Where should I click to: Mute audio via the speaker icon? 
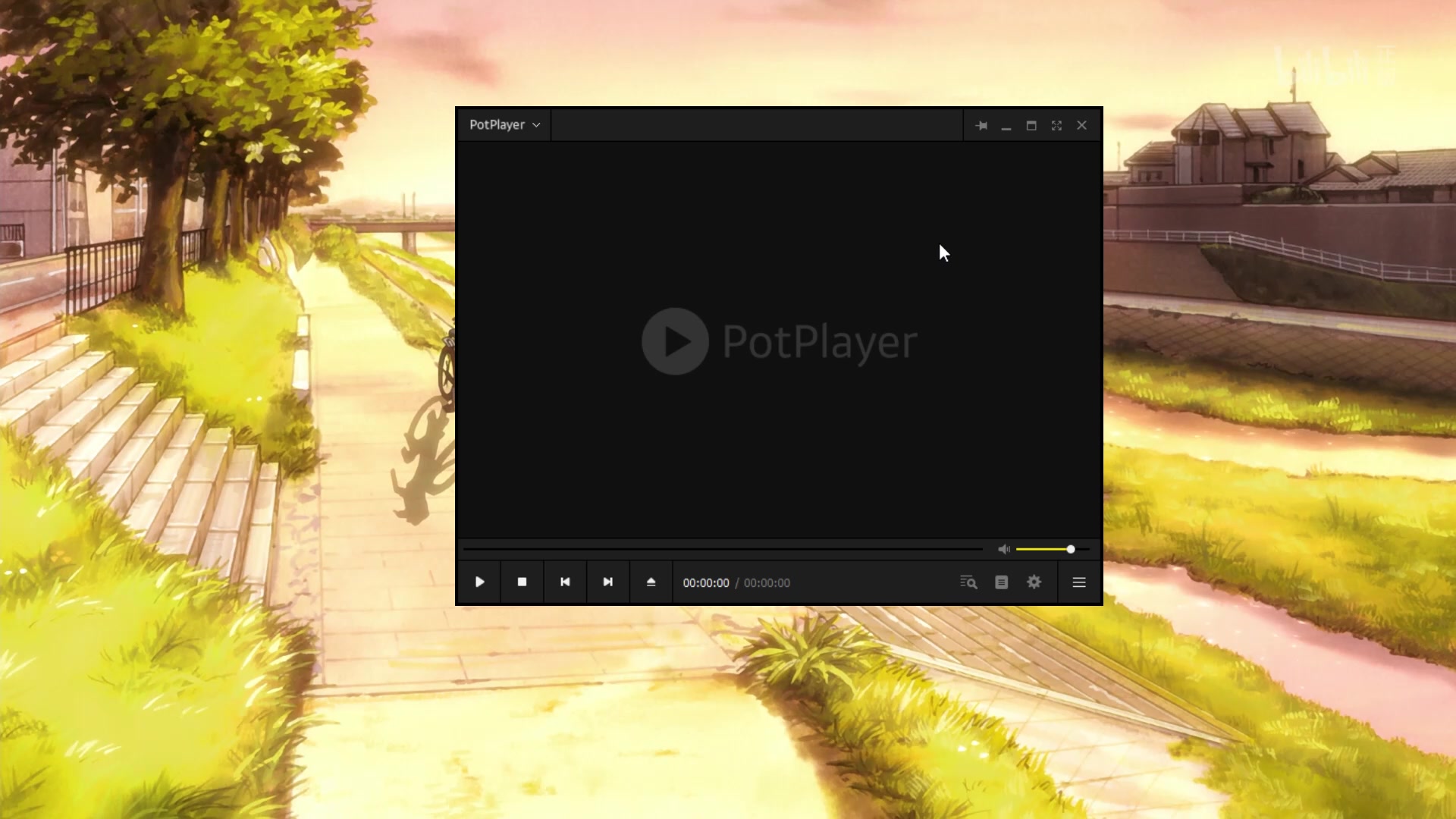point(1004,549)
